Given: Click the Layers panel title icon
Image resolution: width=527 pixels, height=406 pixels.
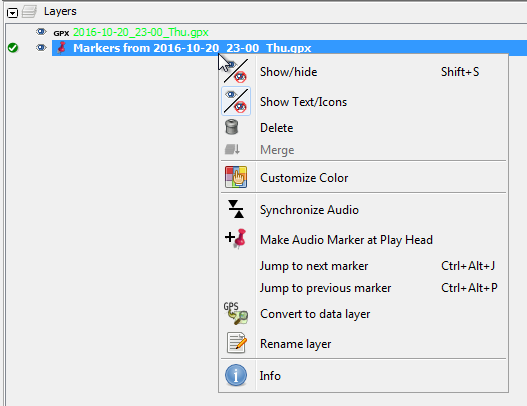Looking at the screenshot, I should click(30, 12).
